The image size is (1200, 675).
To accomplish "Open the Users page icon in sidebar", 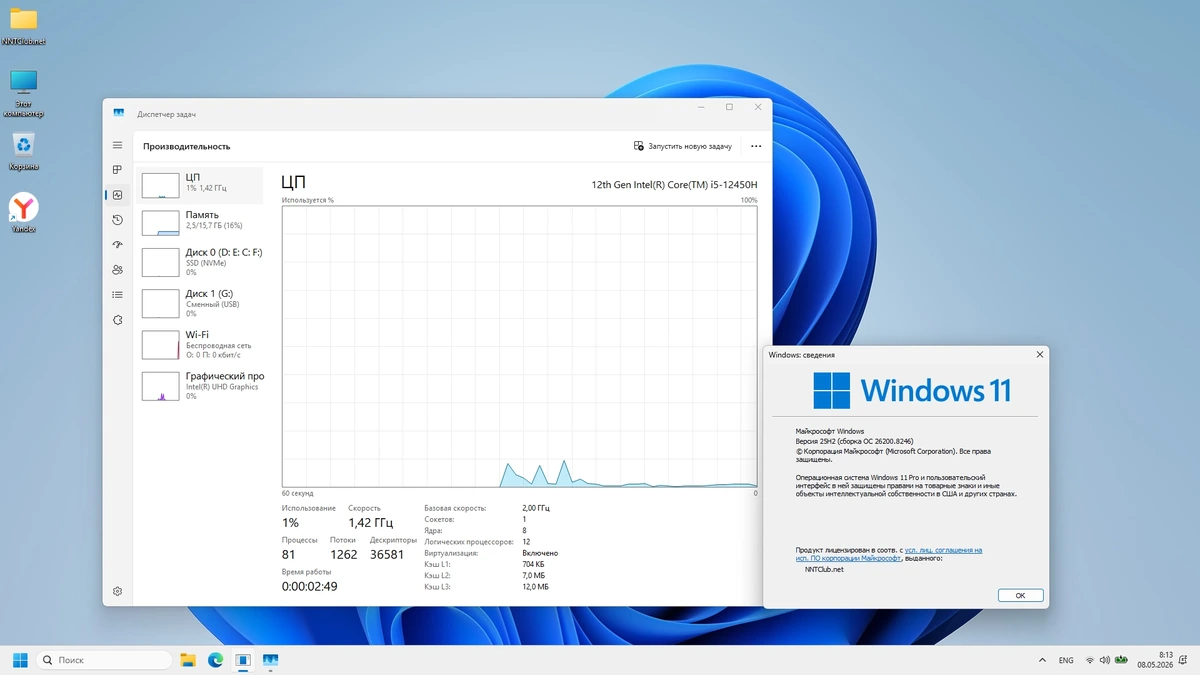I will [x=117, y=270].
